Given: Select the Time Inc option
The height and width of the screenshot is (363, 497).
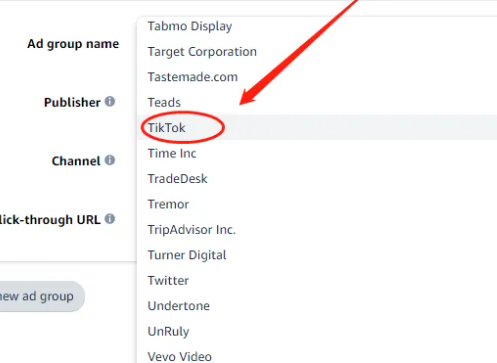Looking at the screenshot, I should 317,153.
